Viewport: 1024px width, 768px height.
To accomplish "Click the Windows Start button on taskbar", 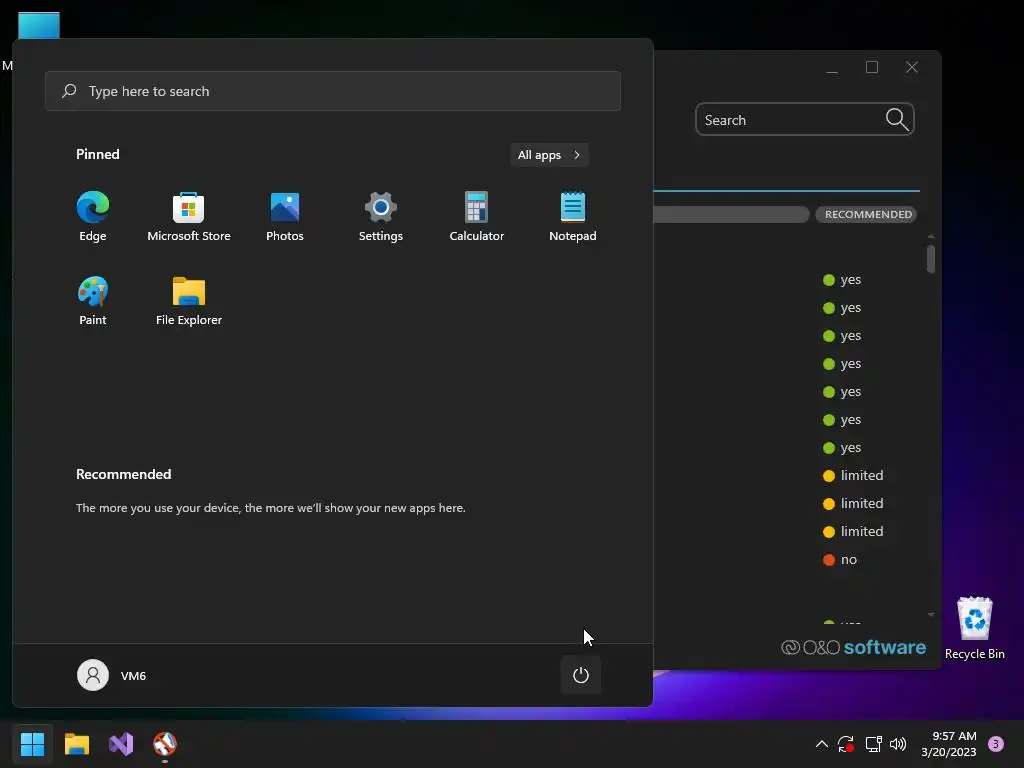I will [x=32, y=744].
